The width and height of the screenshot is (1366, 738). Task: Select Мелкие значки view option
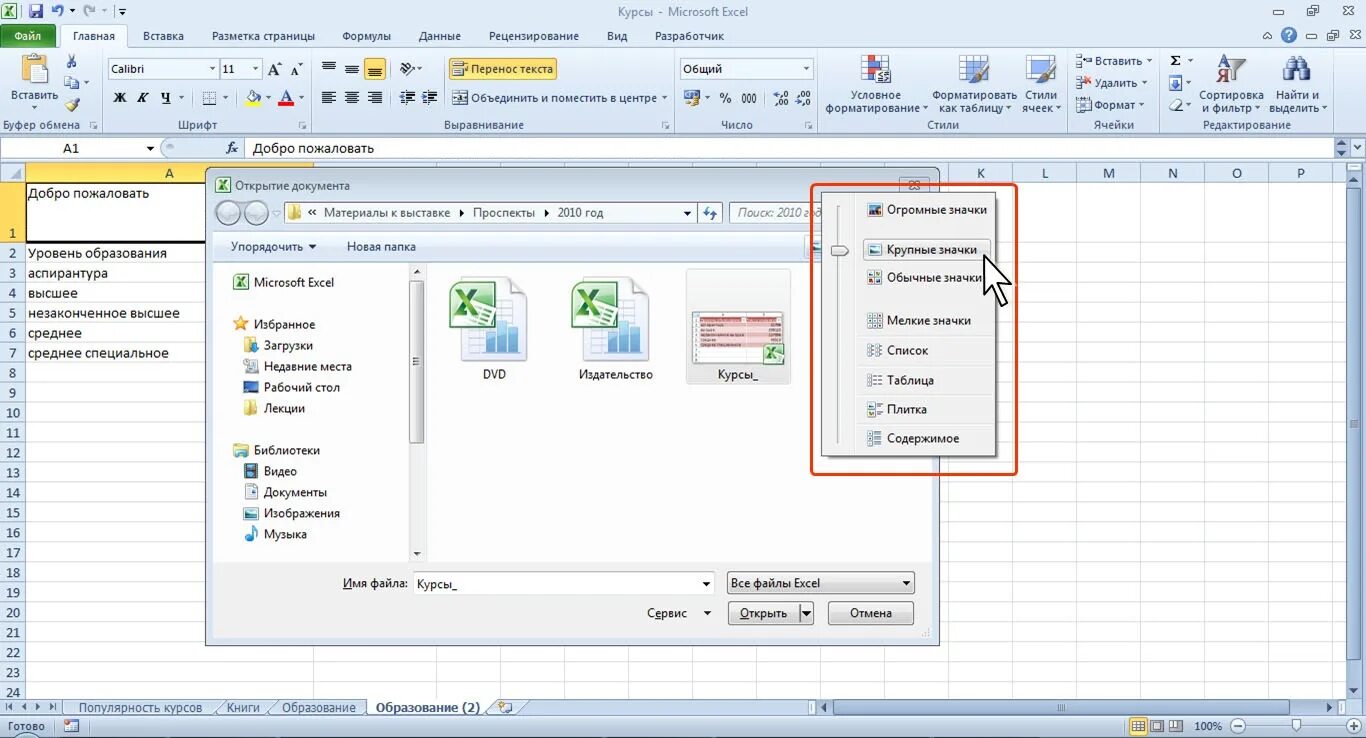(927, 321)
